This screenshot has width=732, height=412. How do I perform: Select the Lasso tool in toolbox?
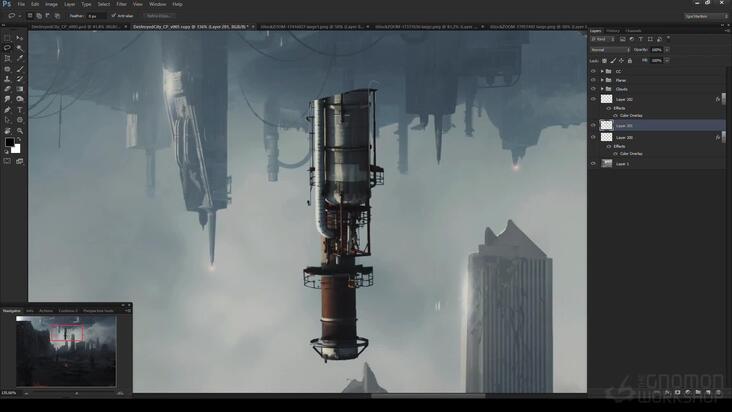7,48
